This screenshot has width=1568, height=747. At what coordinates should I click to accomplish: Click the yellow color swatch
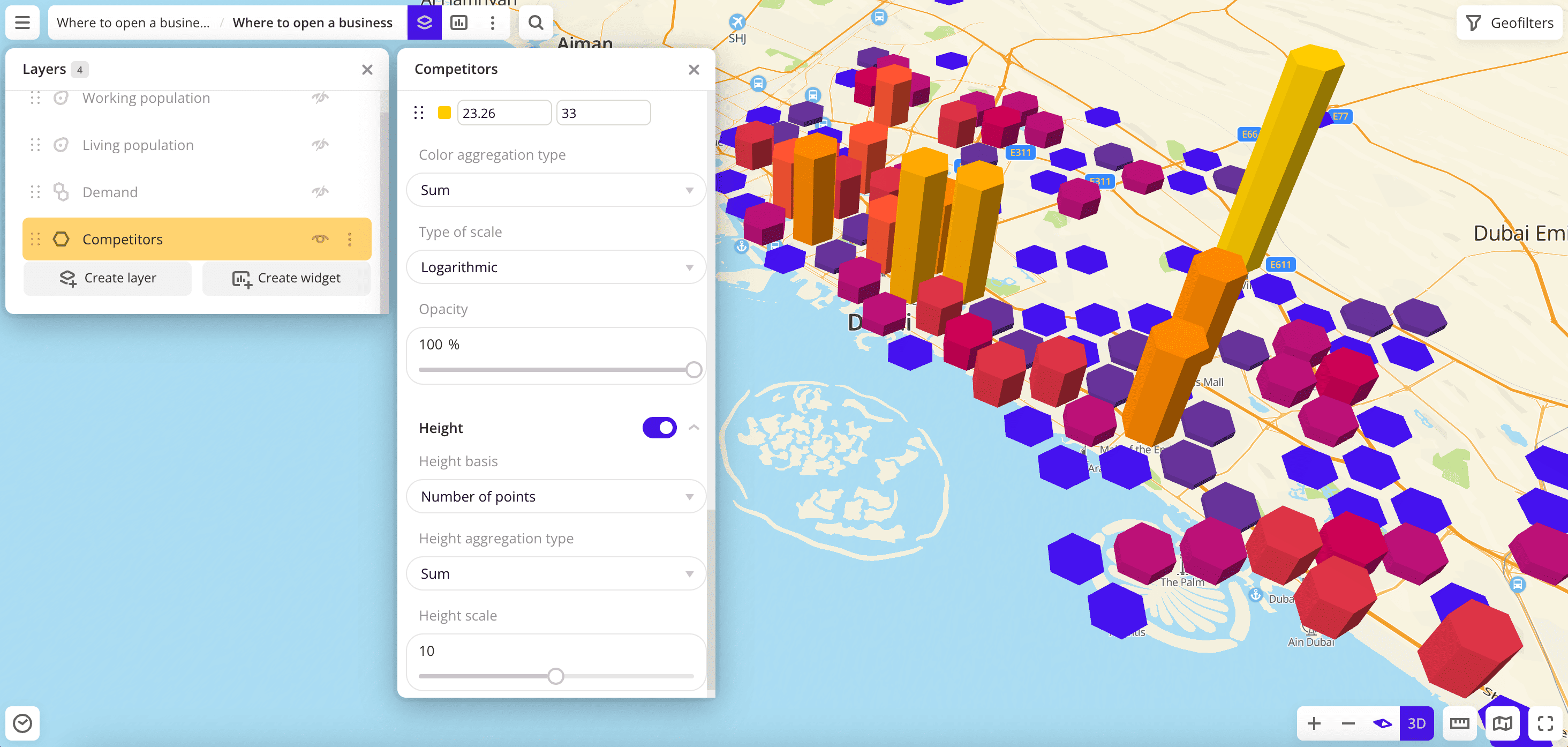click(444, 113)
